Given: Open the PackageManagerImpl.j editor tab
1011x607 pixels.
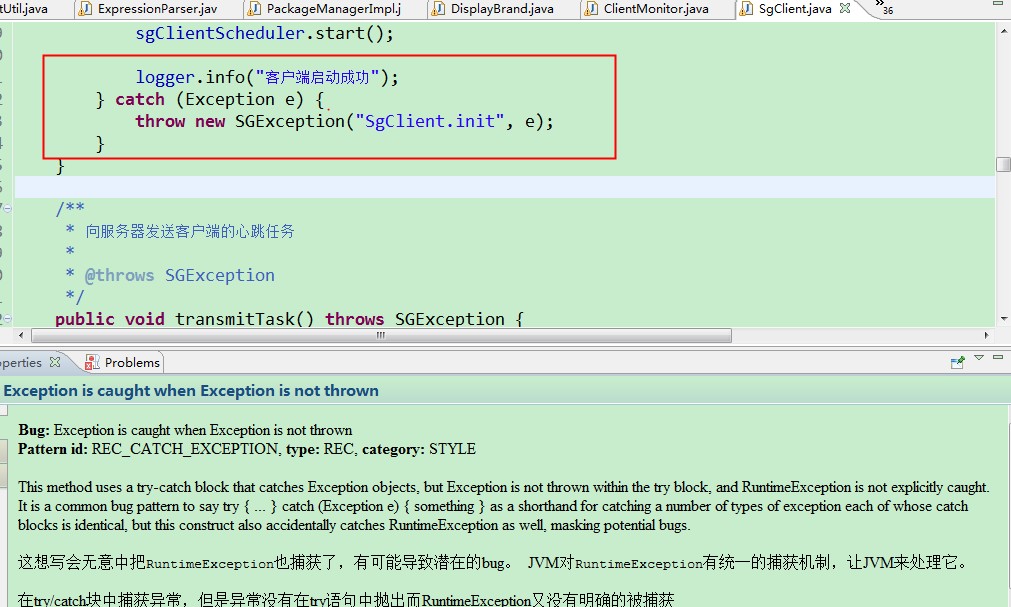Looking at the screenshot, I should pos(333,9).
